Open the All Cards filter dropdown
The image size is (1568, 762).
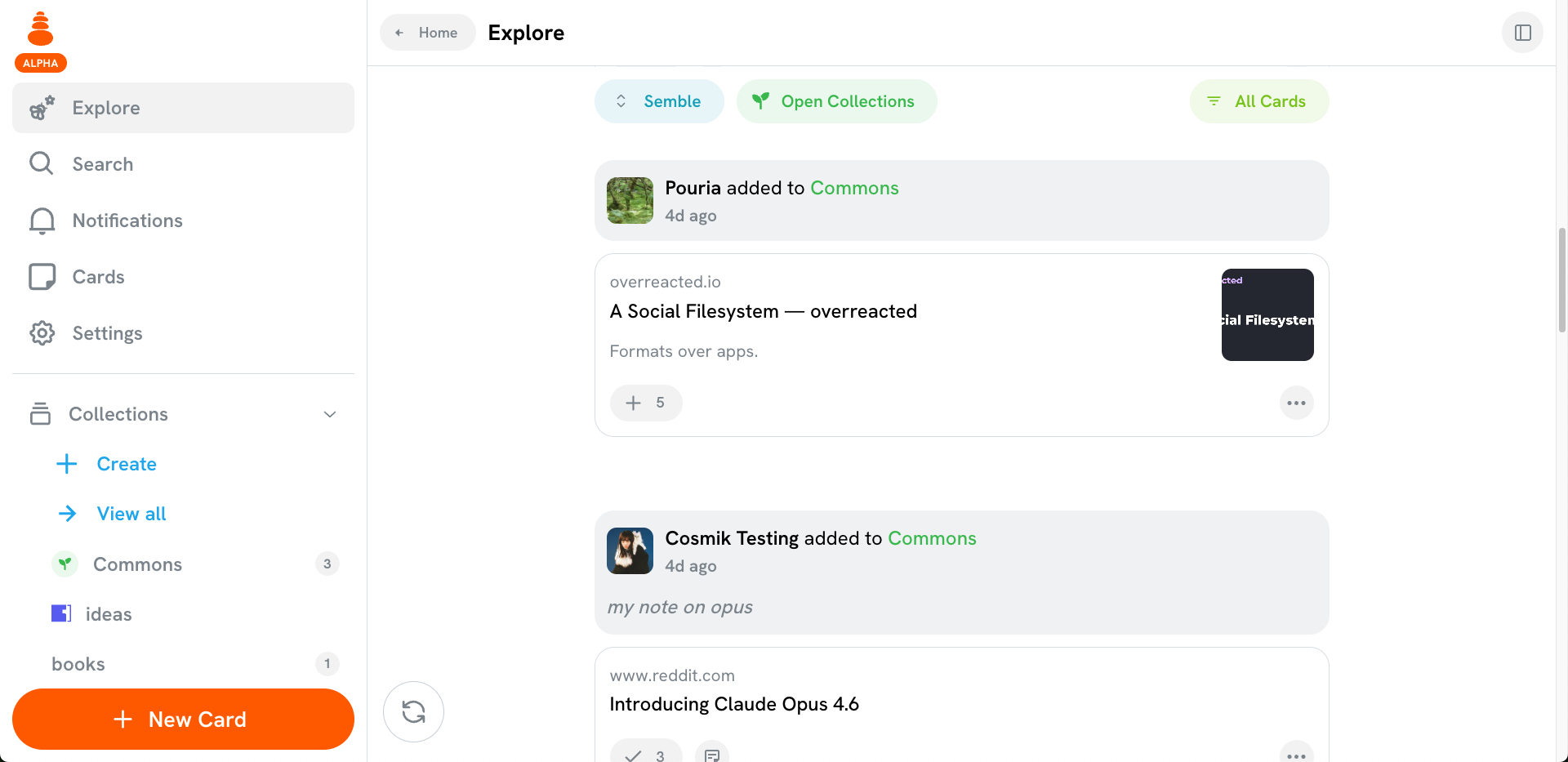click(x=1258, y=101)
